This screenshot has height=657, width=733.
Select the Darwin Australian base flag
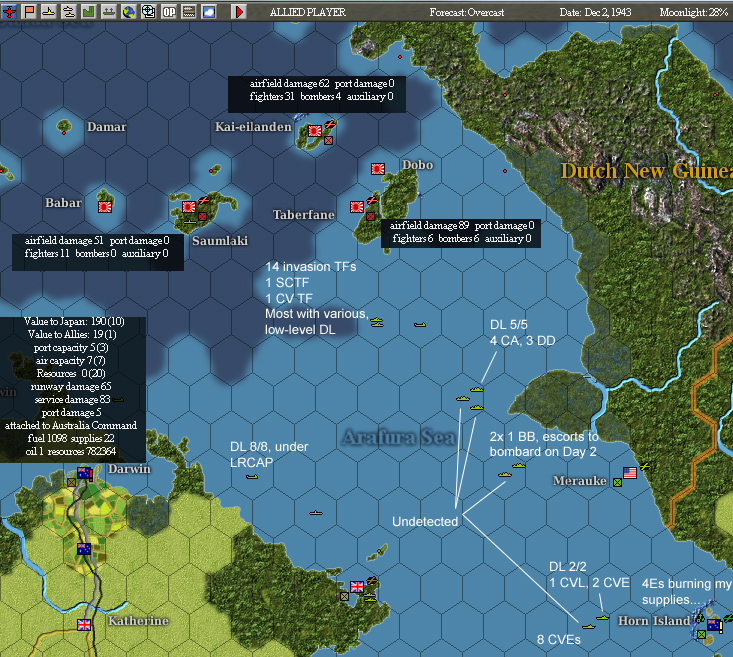click(85, 473)
